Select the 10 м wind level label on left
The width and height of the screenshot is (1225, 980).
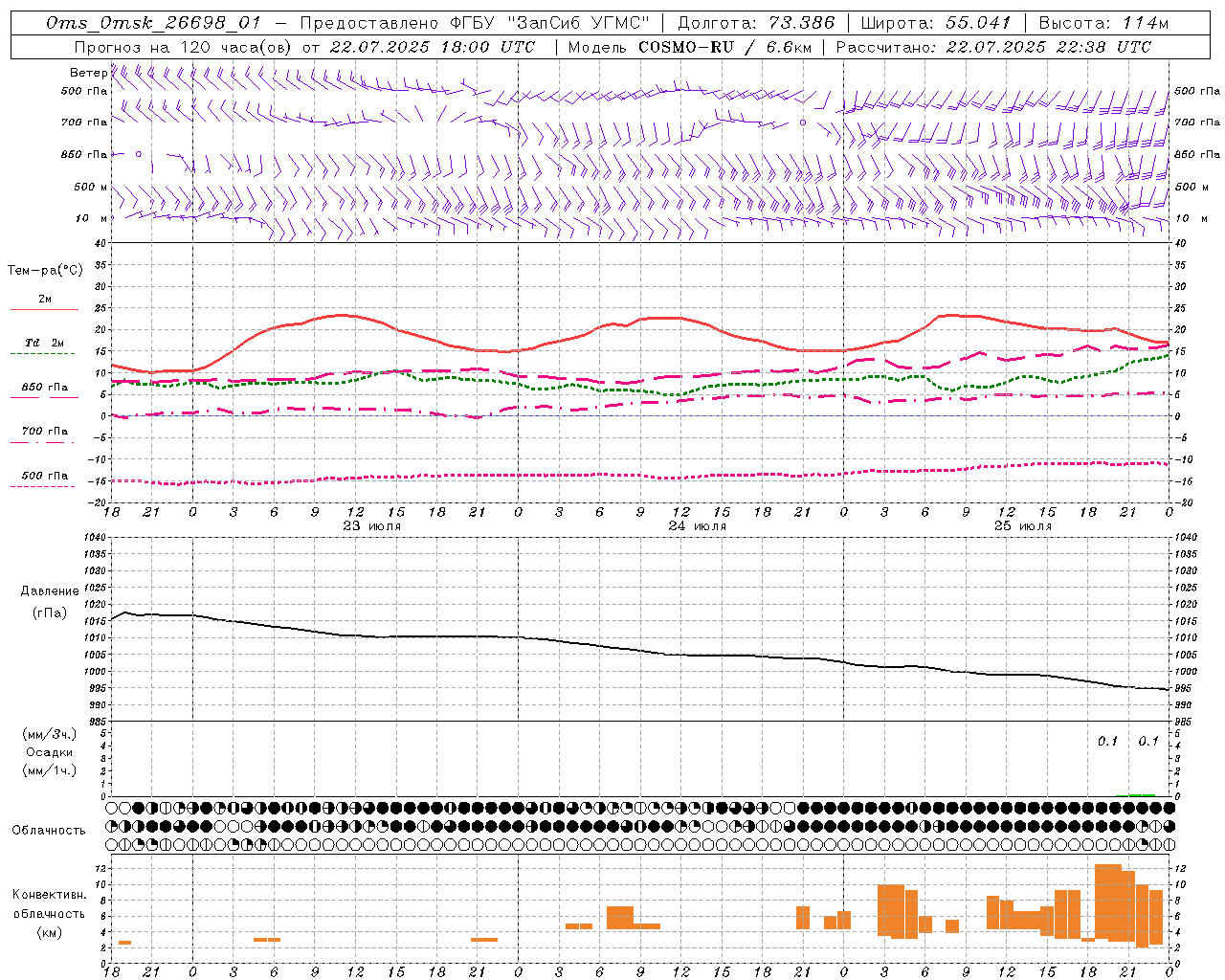coord(92,218)
